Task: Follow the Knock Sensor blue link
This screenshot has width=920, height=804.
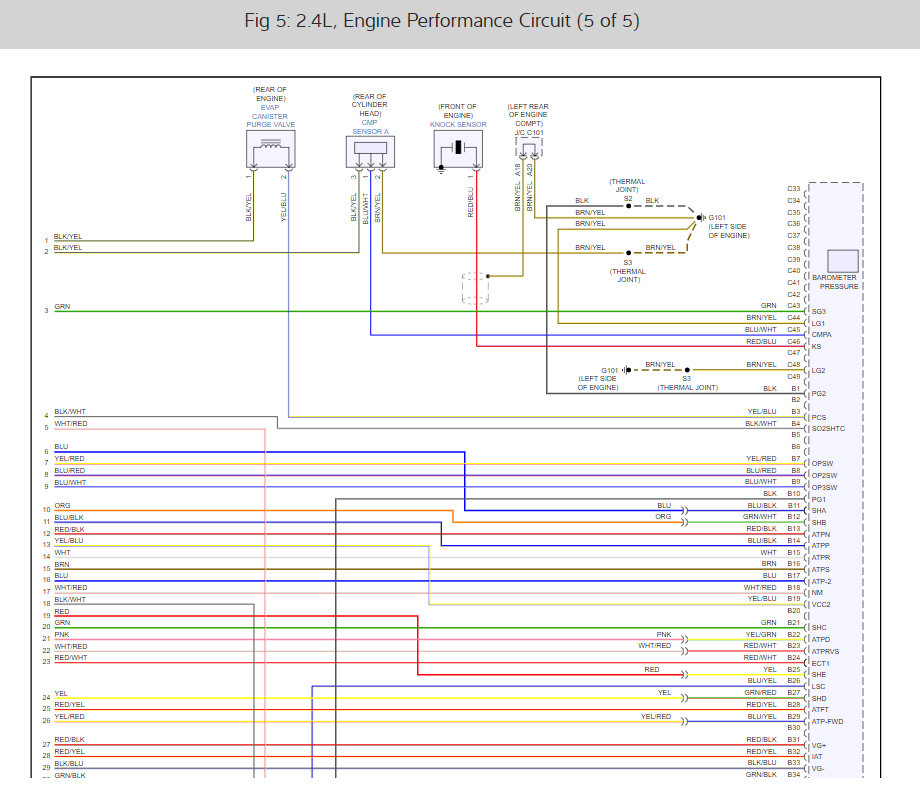Action: pos(458,125)
